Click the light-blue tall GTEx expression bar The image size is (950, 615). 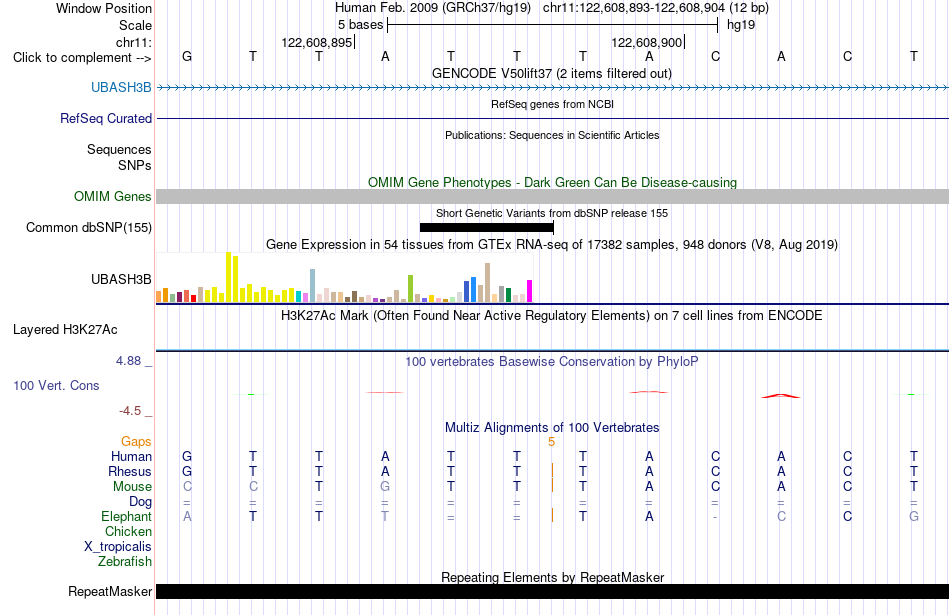point(313,285)
